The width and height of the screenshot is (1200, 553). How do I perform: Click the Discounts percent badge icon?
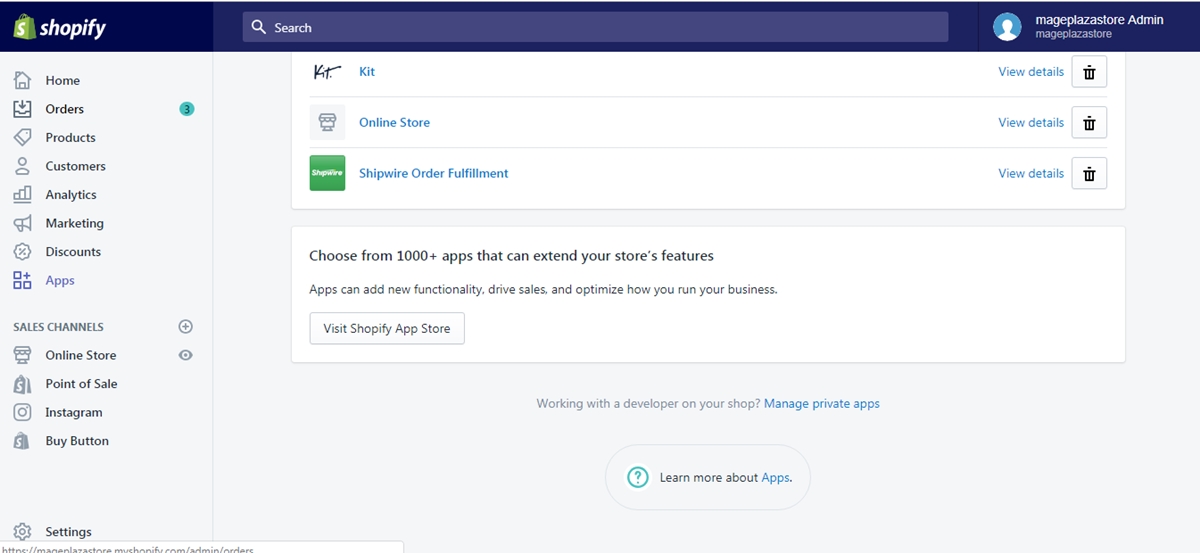coord(22,252)
